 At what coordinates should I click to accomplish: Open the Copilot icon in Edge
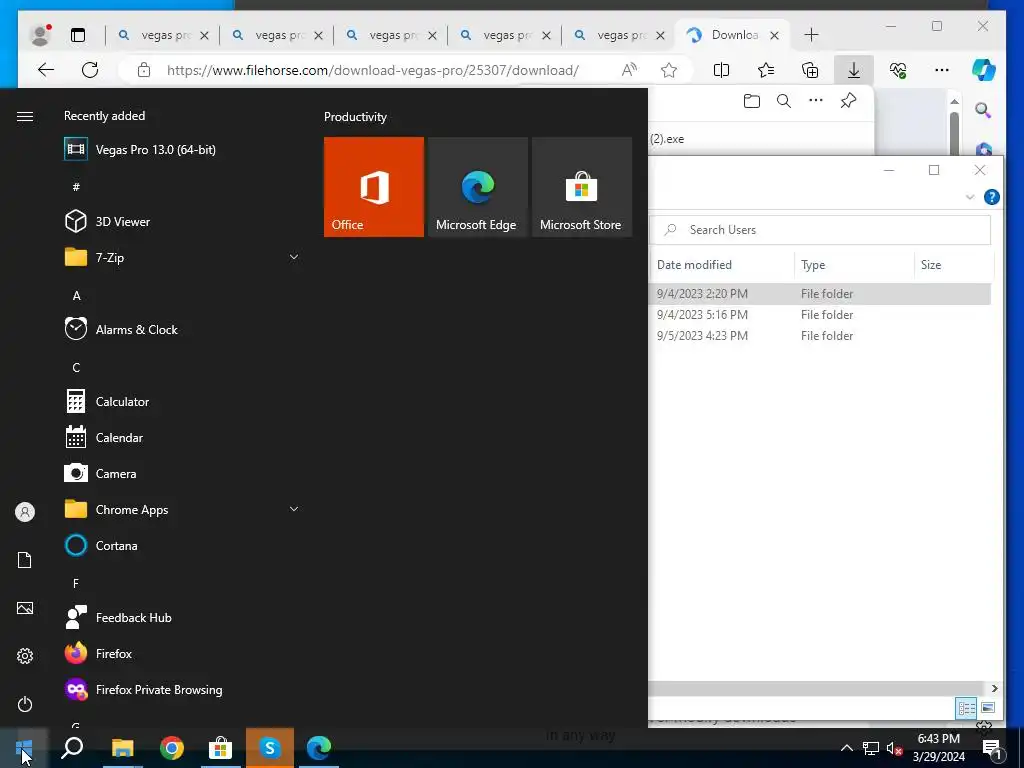[984, 70]
